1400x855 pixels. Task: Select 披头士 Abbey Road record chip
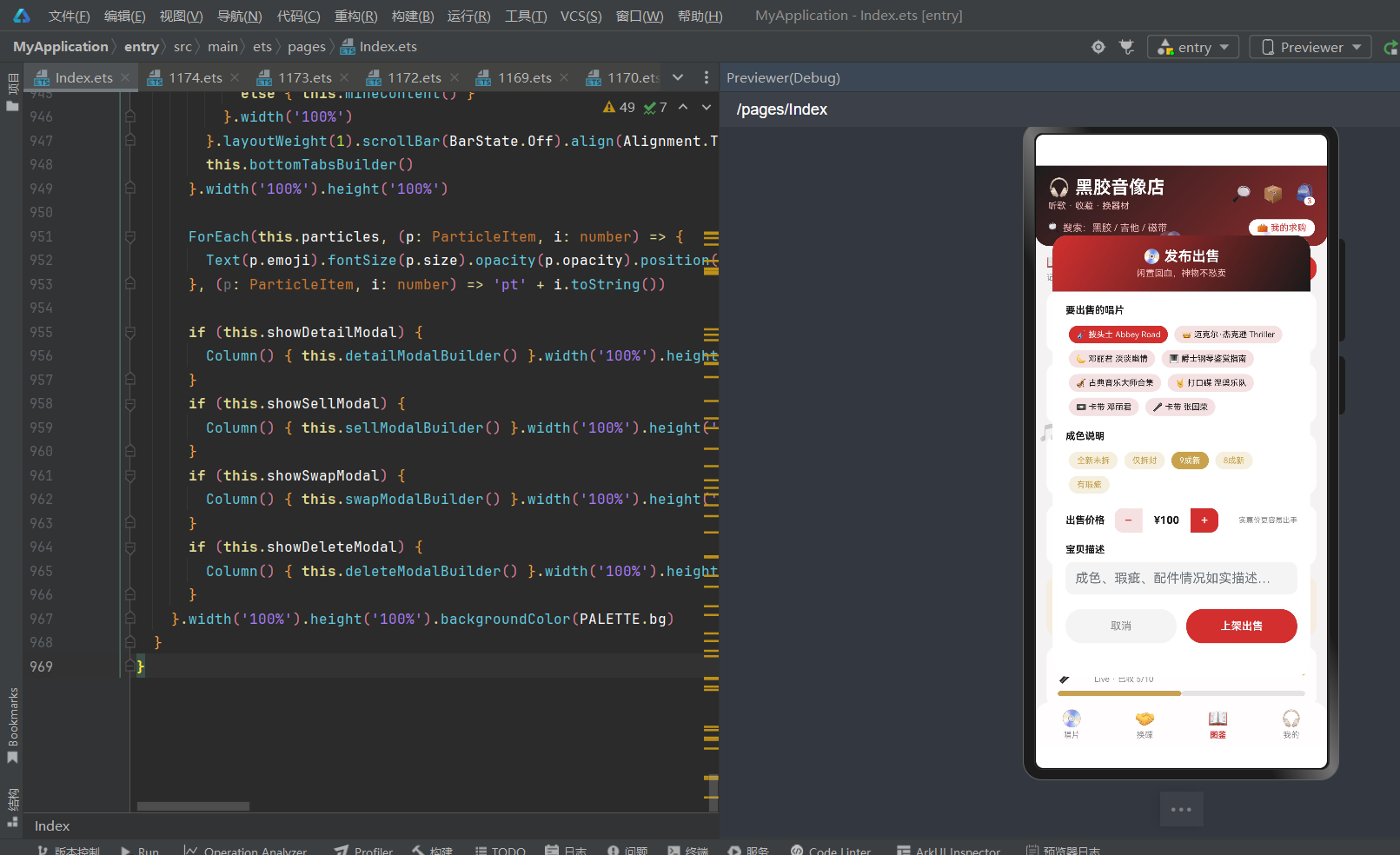(1118, 335)
